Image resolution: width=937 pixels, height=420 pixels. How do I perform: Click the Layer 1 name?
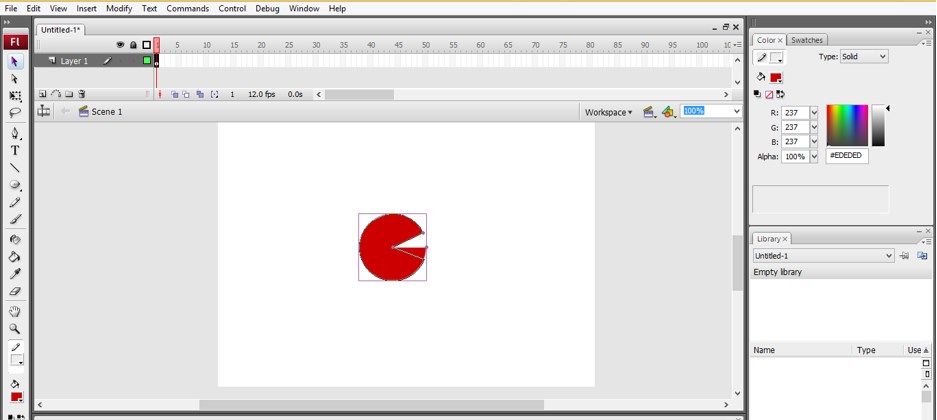pyautogui.click(x=74, y=61)
